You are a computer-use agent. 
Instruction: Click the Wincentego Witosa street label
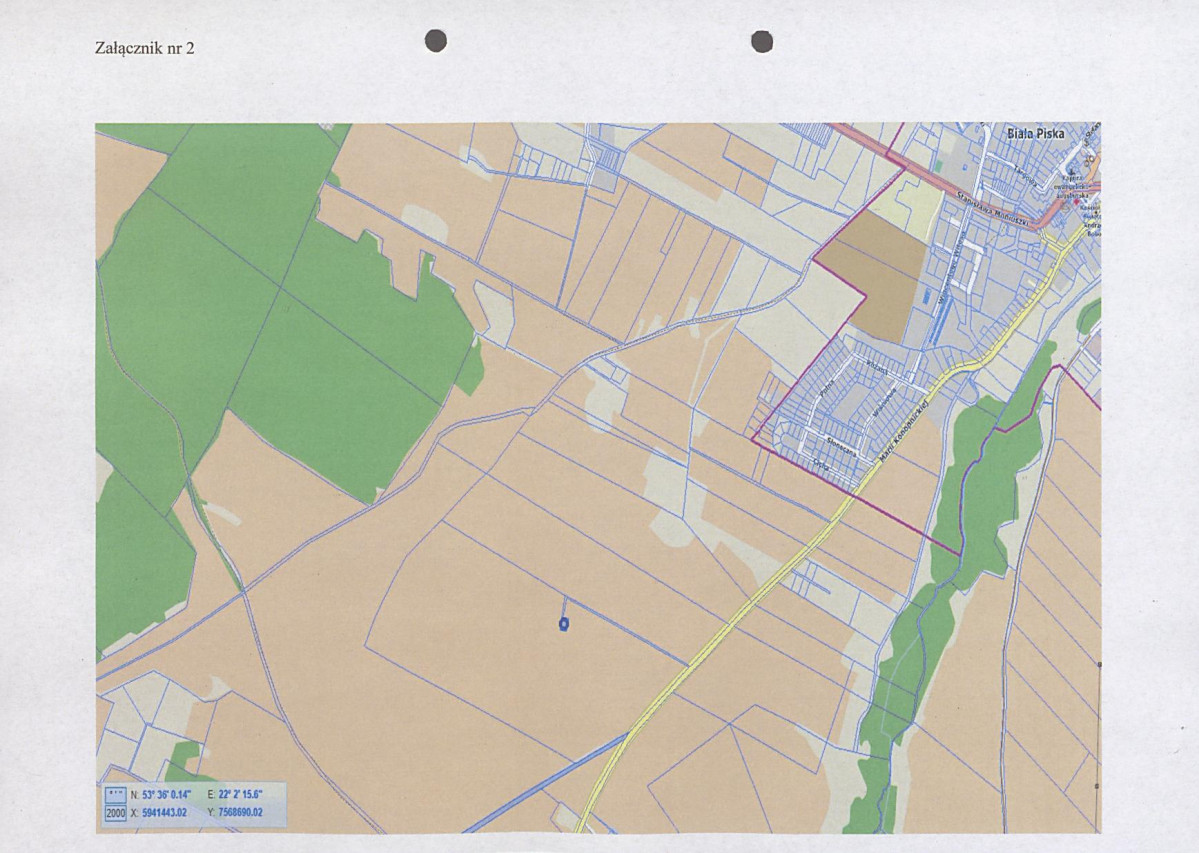951,269
